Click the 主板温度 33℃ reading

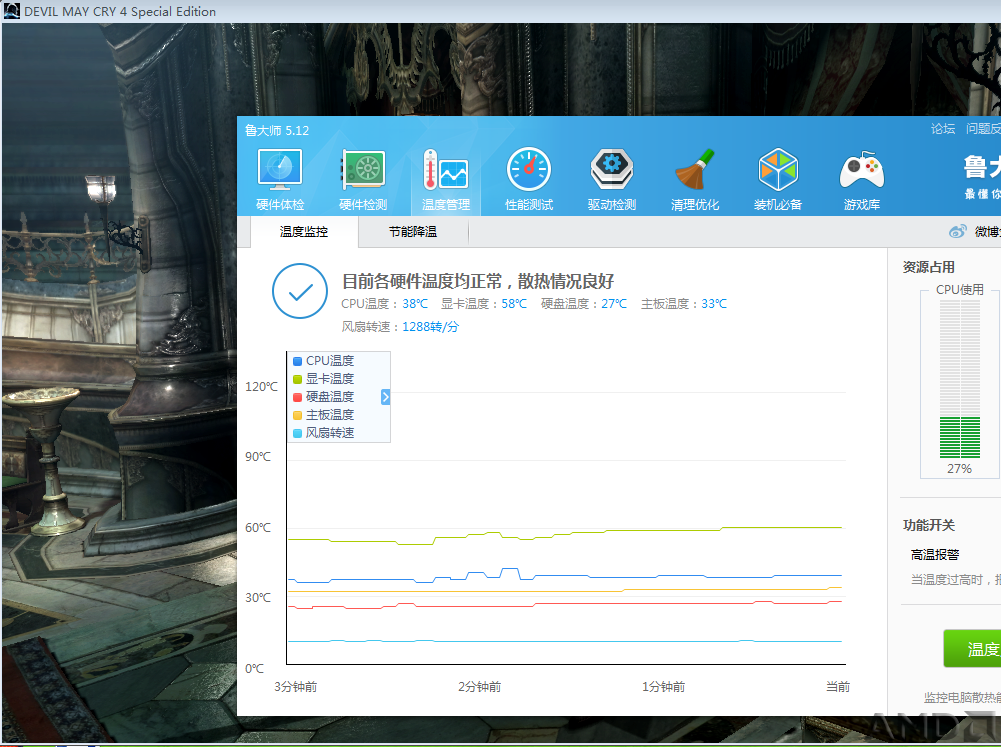pos(684,304)
